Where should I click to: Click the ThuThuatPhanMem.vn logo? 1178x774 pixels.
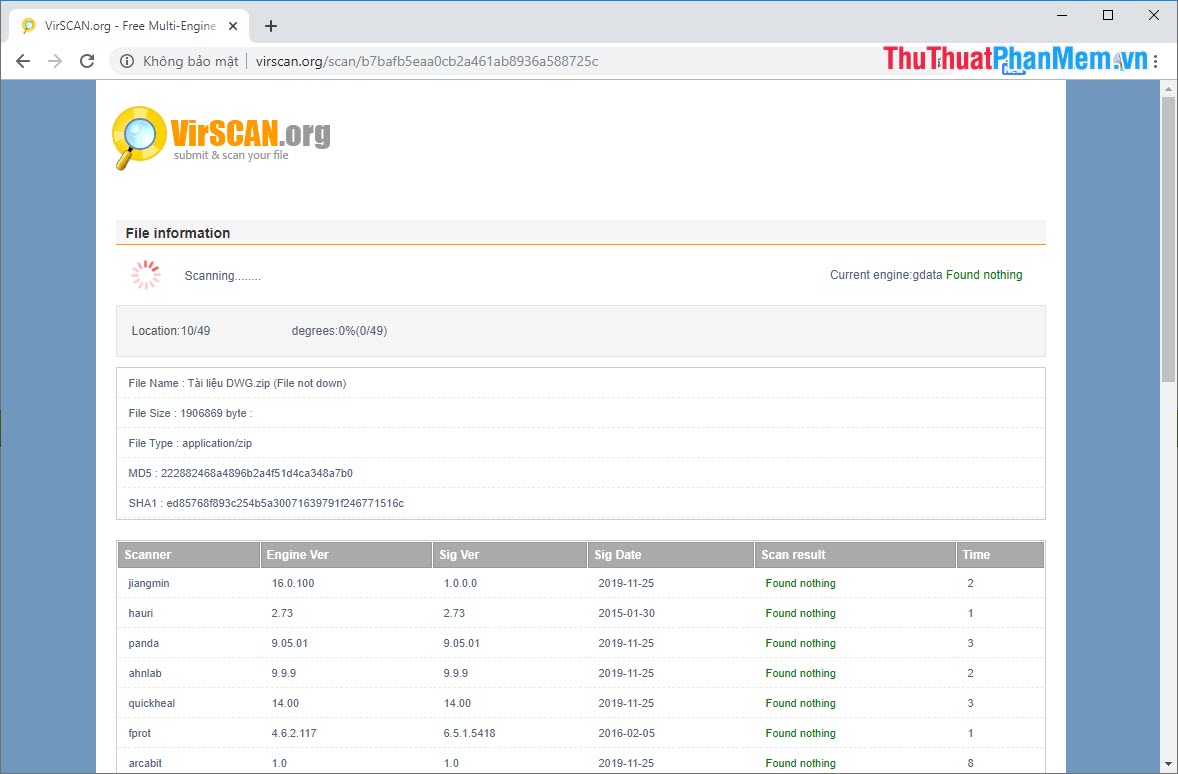[1010, 58]
